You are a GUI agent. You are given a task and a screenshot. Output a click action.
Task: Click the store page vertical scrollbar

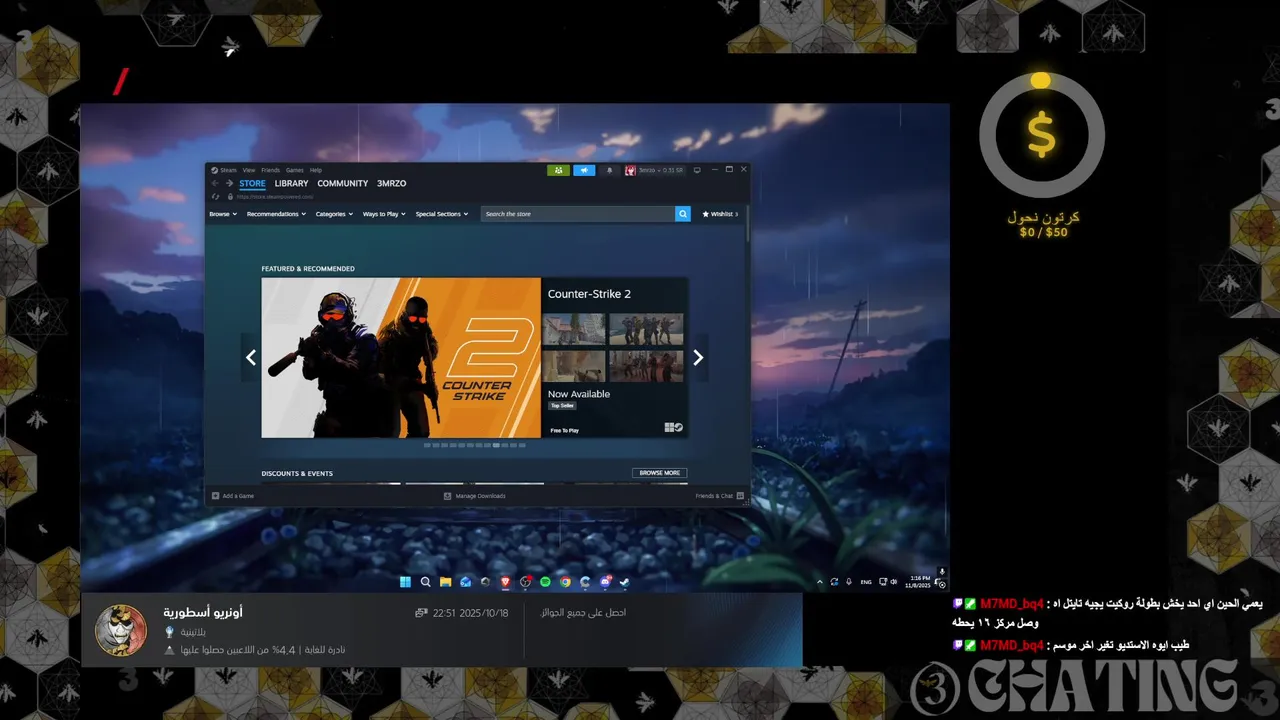(747, 225)
